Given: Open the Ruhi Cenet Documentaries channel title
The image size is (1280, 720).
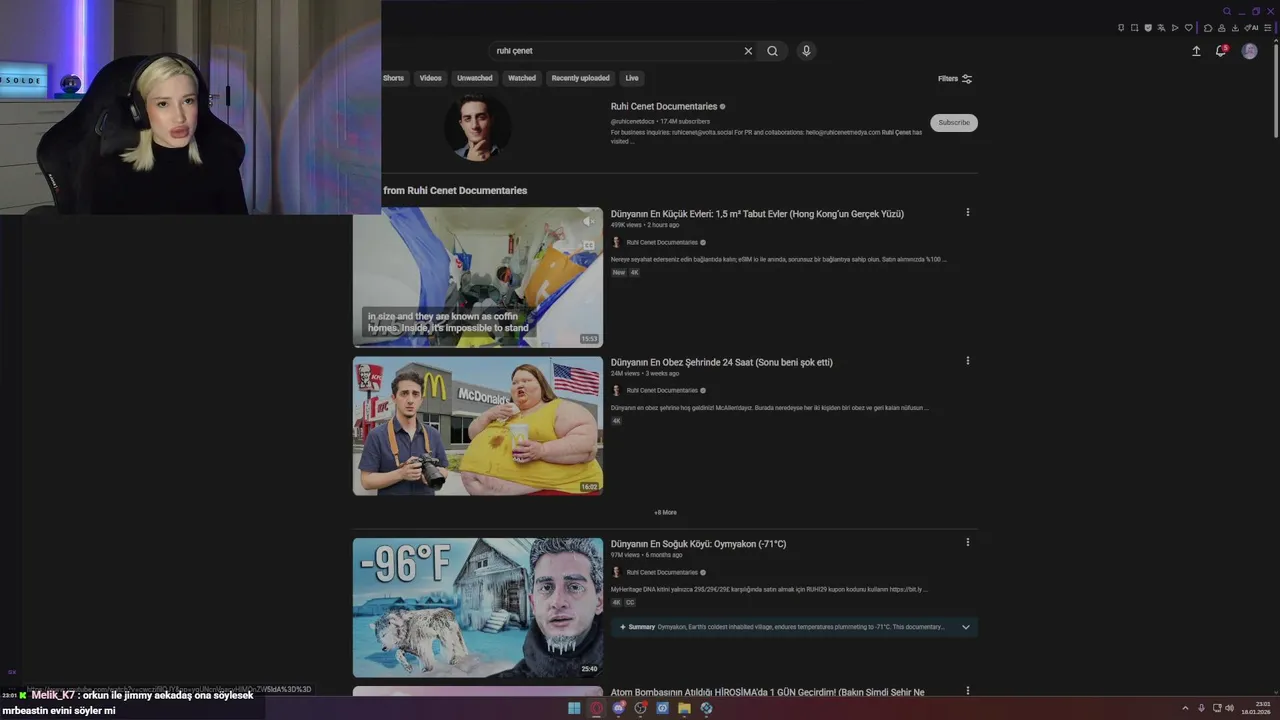Looking at the screenshot, I should coord(664,106).
